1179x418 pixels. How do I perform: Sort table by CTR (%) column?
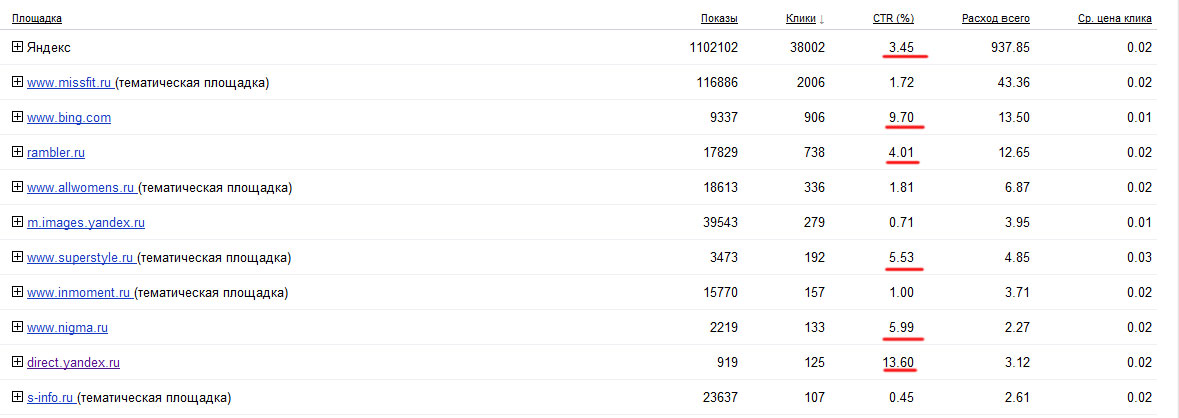click(893, 18)
